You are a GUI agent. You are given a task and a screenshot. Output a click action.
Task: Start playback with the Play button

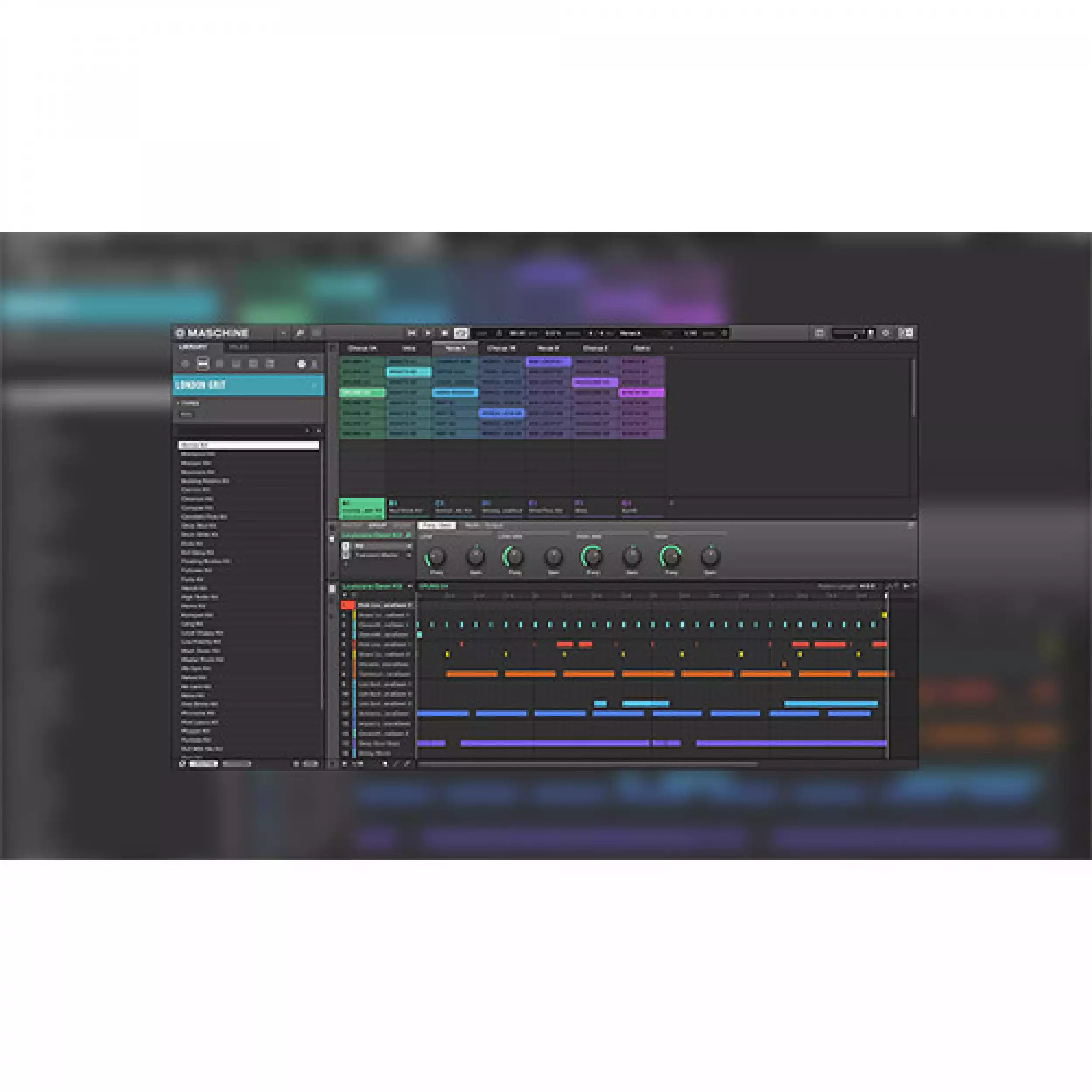(x=428, y=333)
